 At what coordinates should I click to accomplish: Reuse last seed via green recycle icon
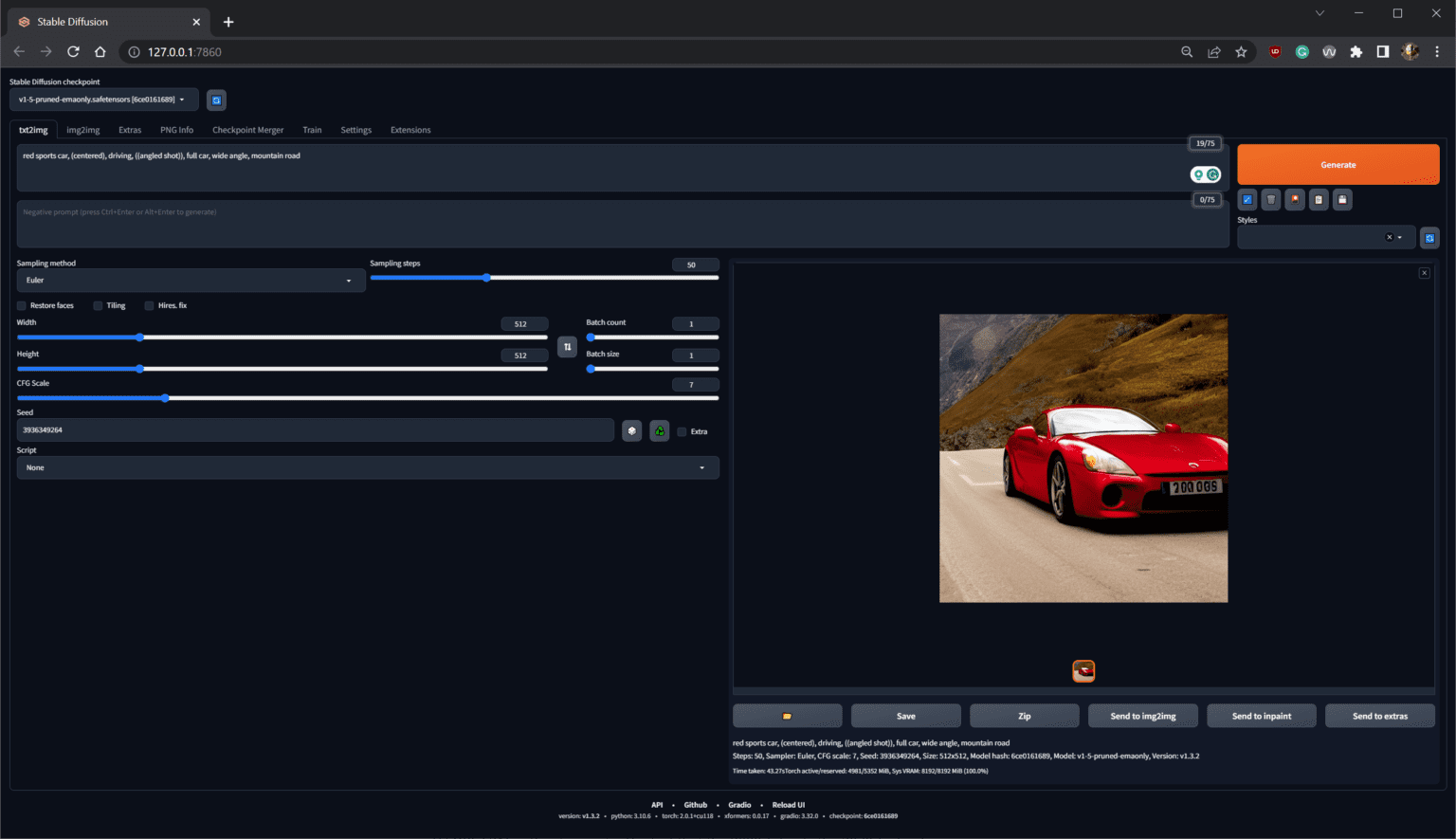click(659, 430)
